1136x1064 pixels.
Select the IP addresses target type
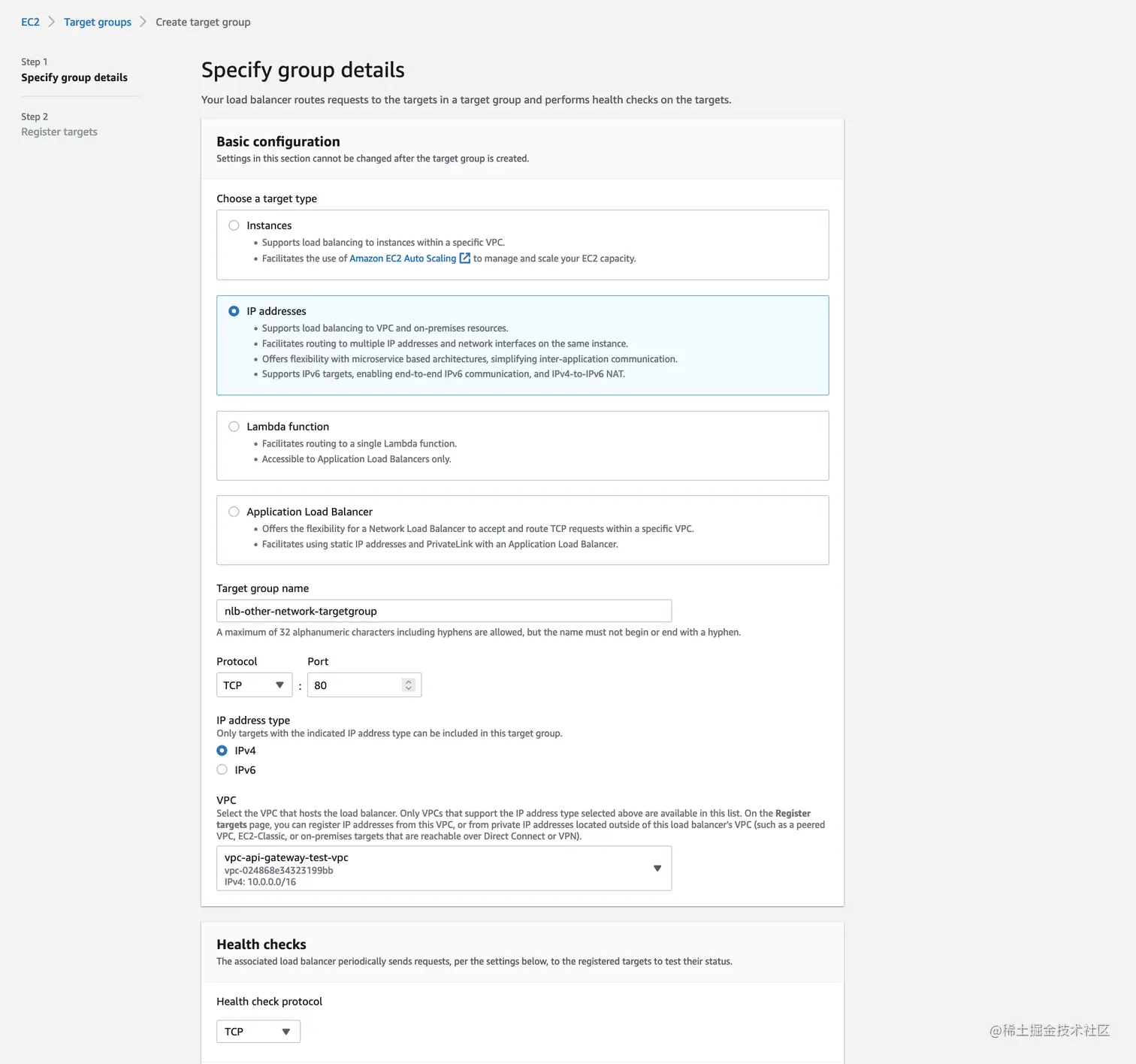point(234,311)
